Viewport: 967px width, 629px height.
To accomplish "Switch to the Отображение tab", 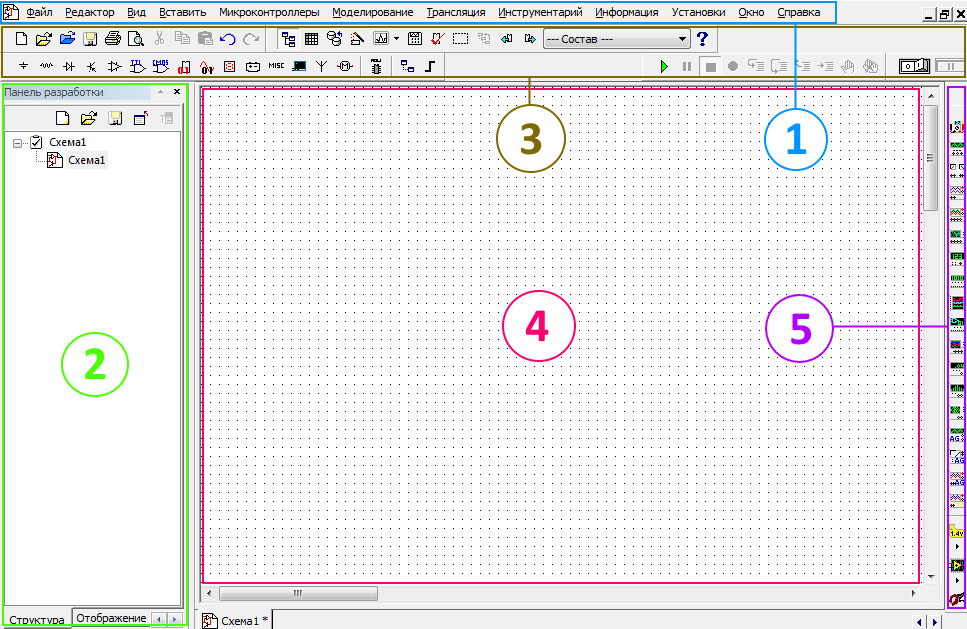I will (x=111, y=618).
